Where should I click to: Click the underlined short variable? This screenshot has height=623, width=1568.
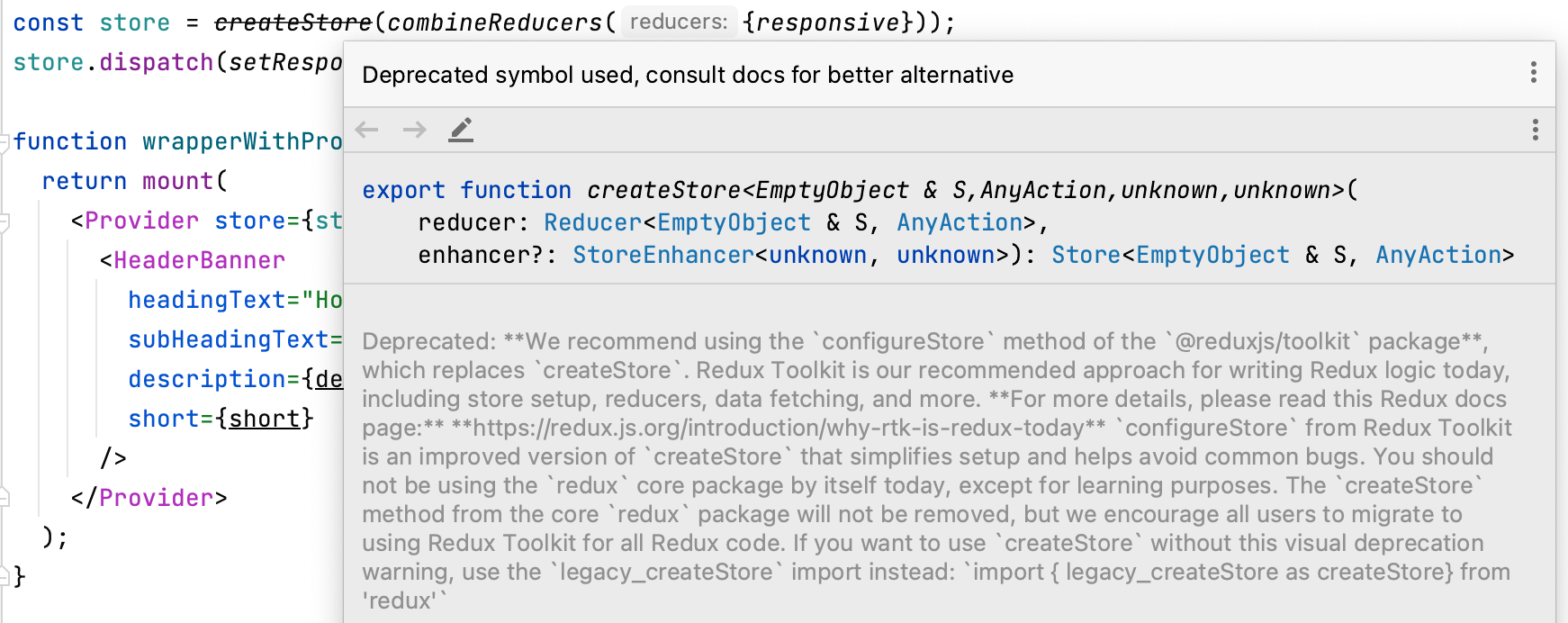tap(265, 419)
